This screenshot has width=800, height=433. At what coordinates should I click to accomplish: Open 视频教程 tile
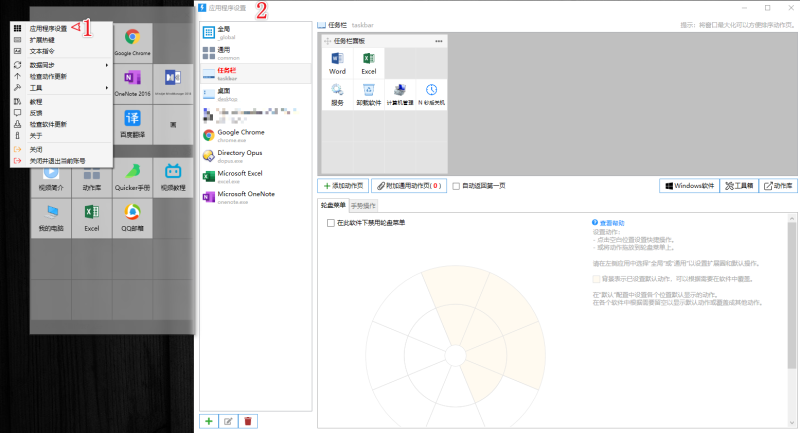(x=173, y=177)
